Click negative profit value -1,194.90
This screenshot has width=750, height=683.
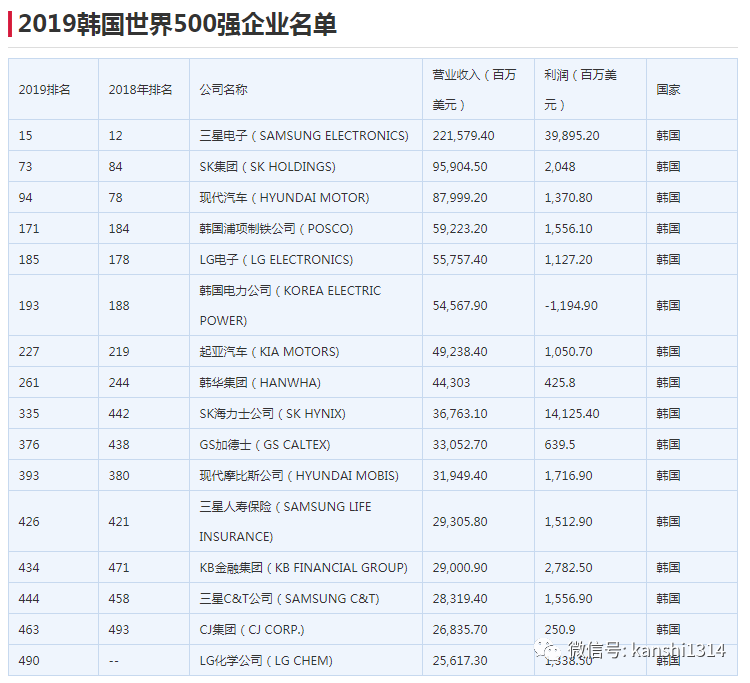pos(572,306)
